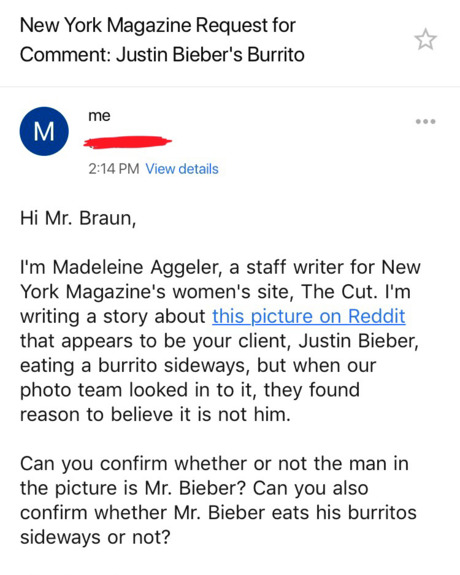The image size is (460, 575).
Task: Tap the line photo team looked in to it
Action: pyautogui.click(x=190, y=390)
